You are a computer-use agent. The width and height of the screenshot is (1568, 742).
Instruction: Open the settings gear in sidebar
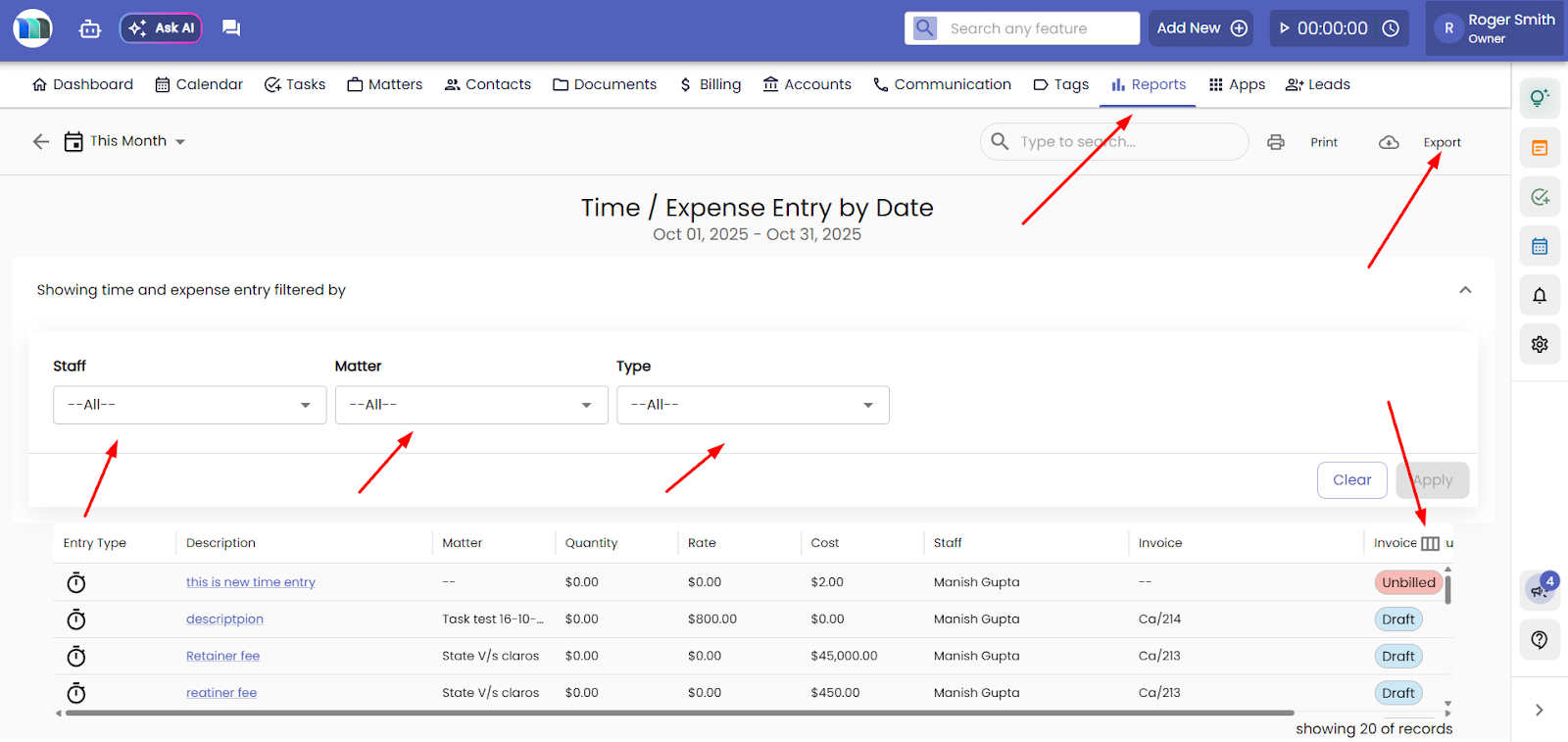[1540, 344]
